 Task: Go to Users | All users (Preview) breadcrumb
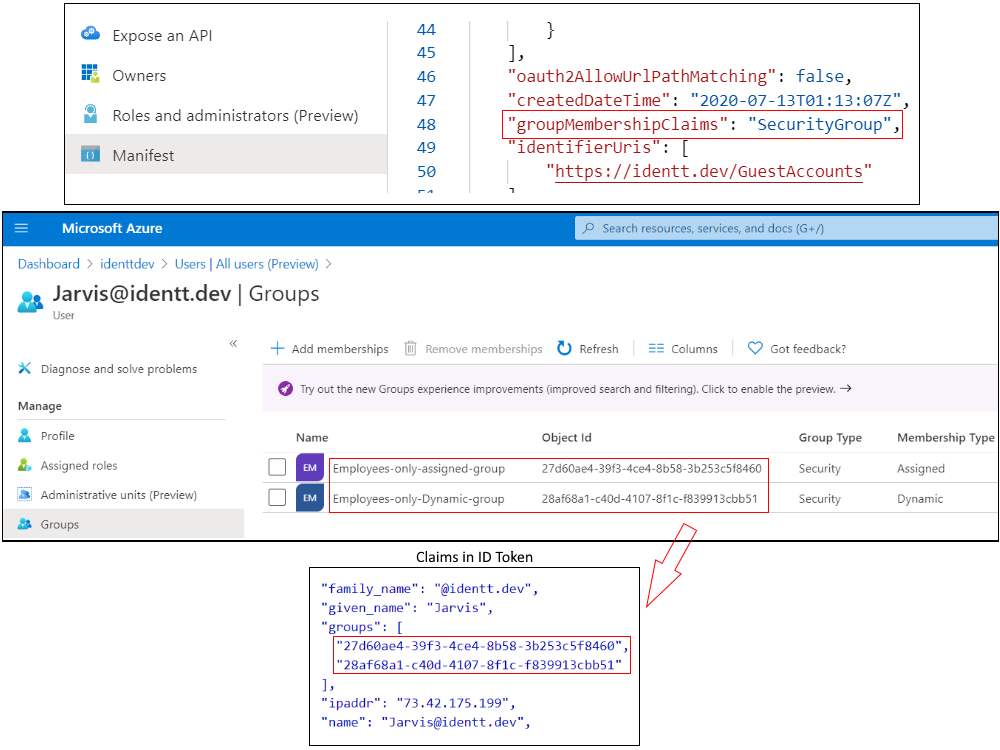tap(246, 264)
